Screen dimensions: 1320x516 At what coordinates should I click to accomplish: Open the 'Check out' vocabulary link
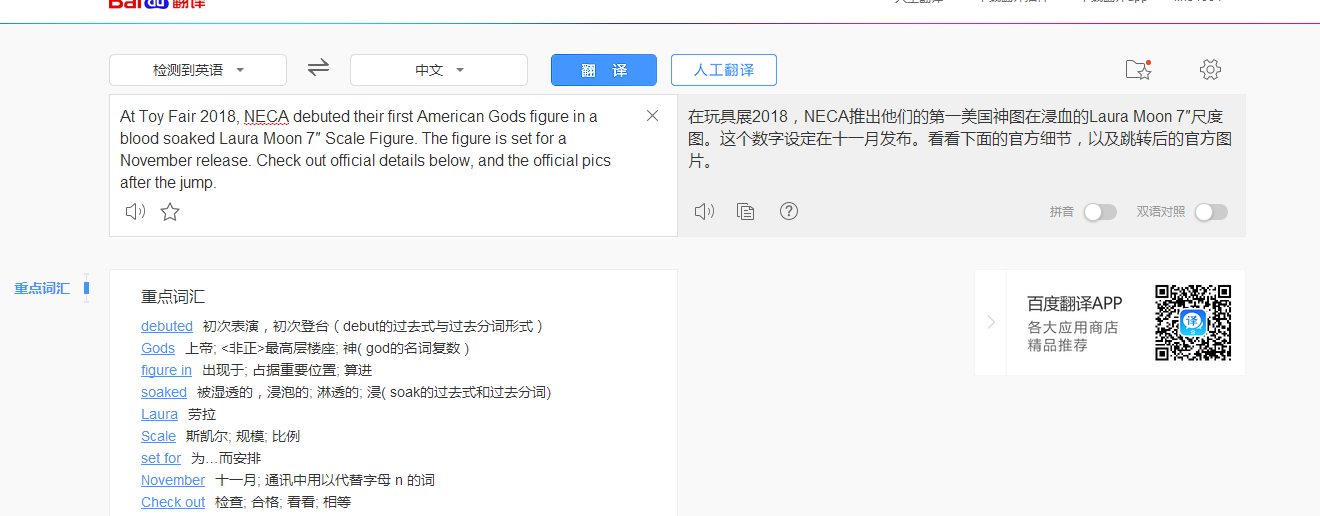[173, 502]
